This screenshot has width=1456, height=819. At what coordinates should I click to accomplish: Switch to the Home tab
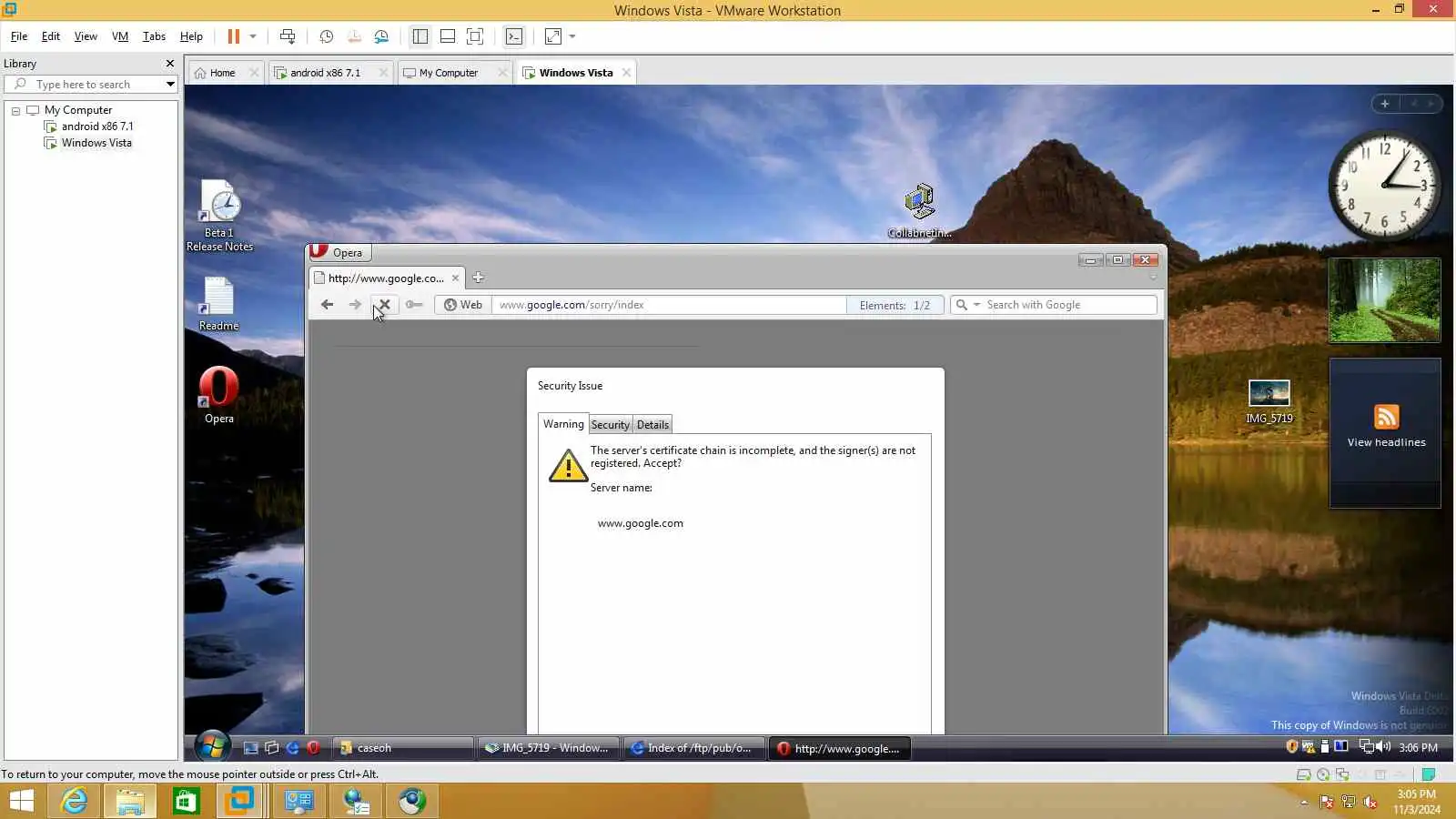click(222, 73)
